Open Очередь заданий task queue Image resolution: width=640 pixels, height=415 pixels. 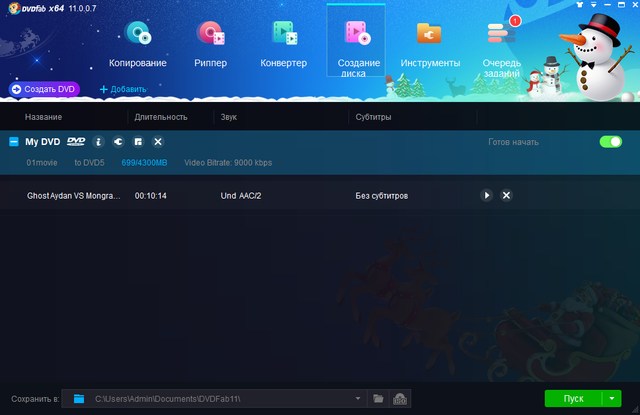(502, 46)
